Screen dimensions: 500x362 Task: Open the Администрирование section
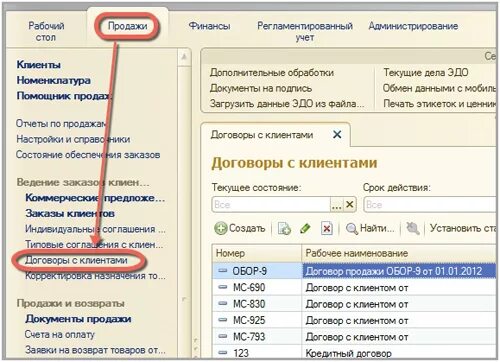[413, 26]
